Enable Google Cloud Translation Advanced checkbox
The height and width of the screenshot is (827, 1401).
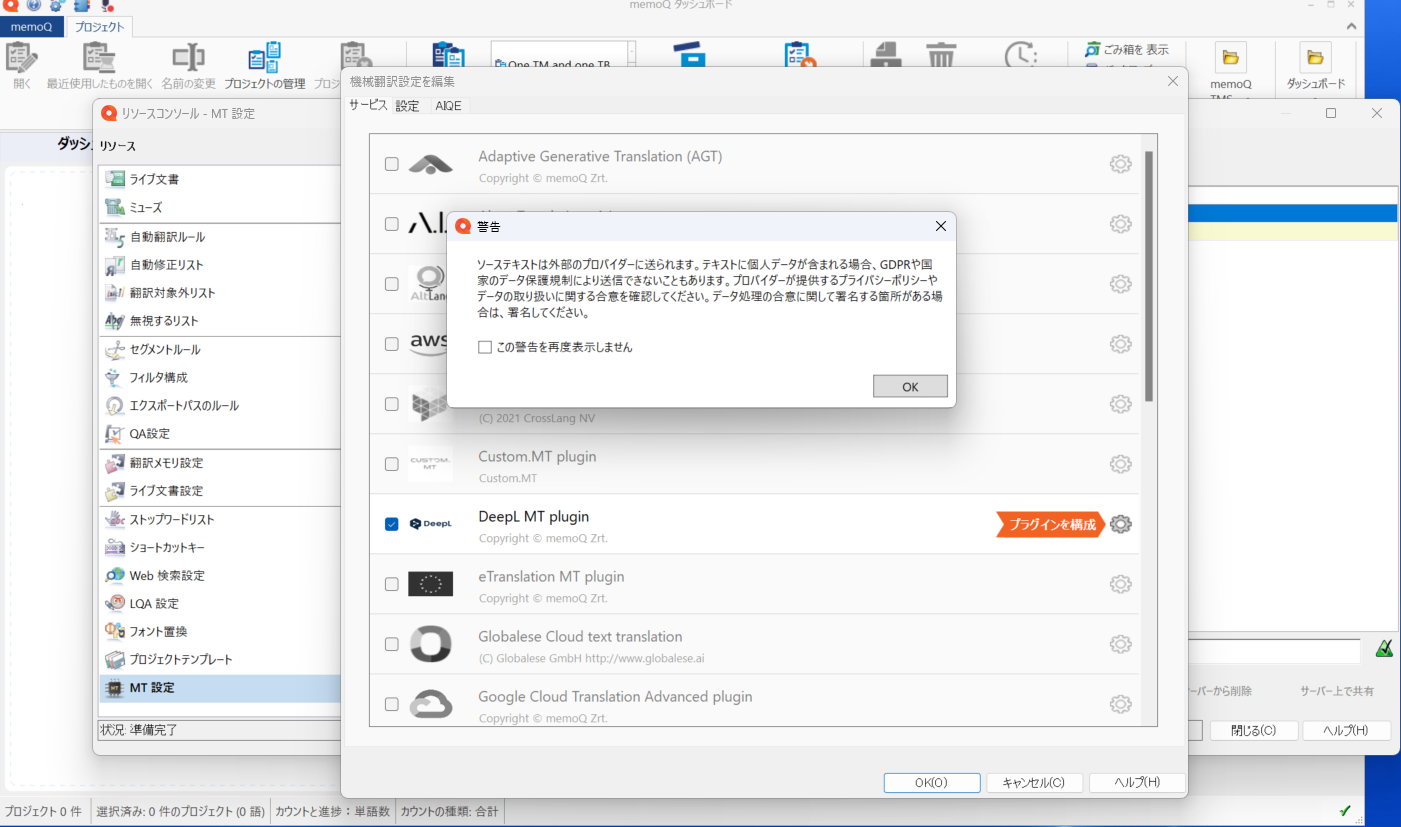pyautogui.click(x=392, y=704)
